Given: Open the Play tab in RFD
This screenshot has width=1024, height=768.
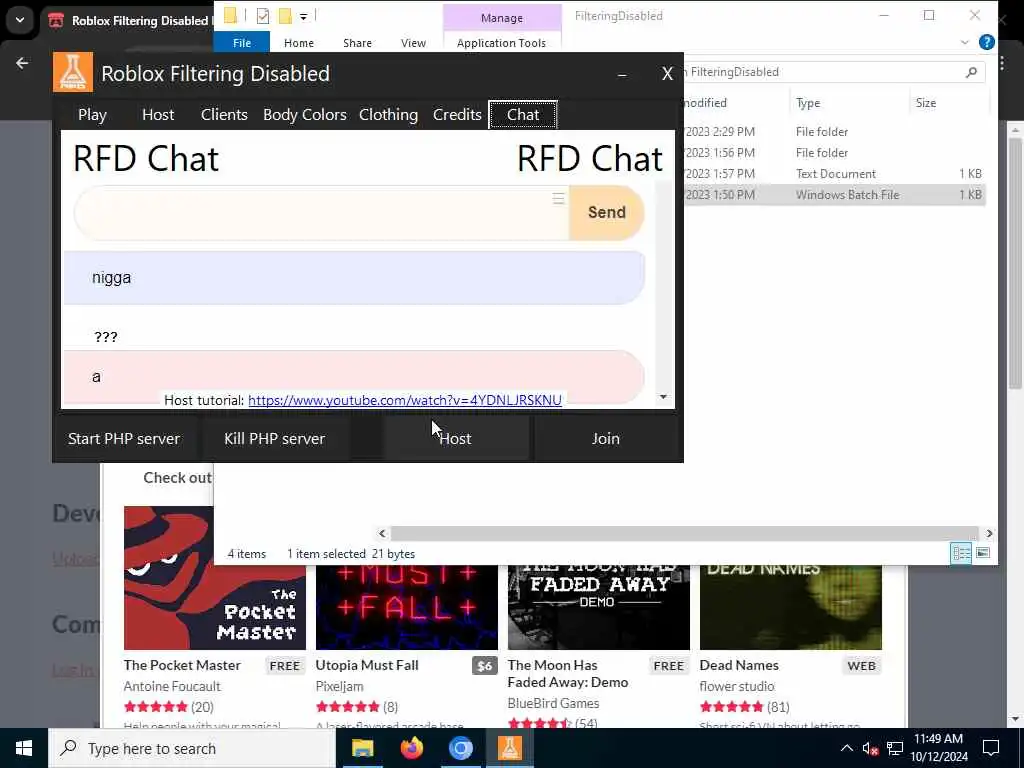Looking at the screenshot, I should pos(92,115).
